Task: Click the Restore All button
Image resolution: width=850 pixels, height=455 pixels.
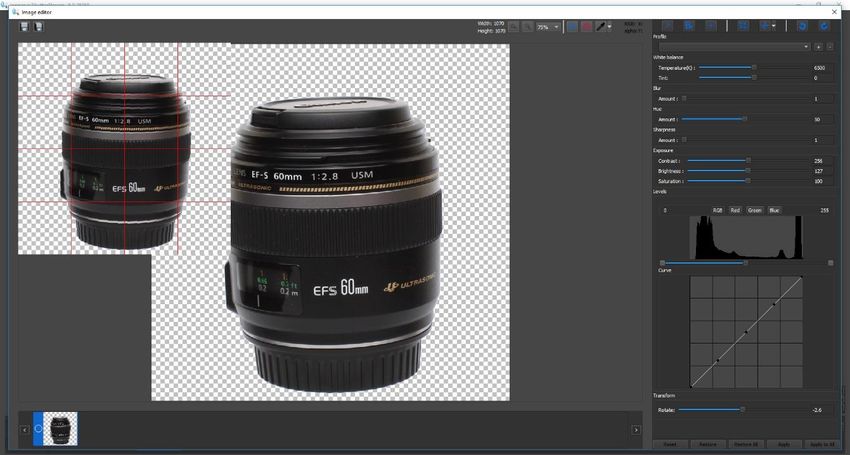Action: tap(745, 444)
